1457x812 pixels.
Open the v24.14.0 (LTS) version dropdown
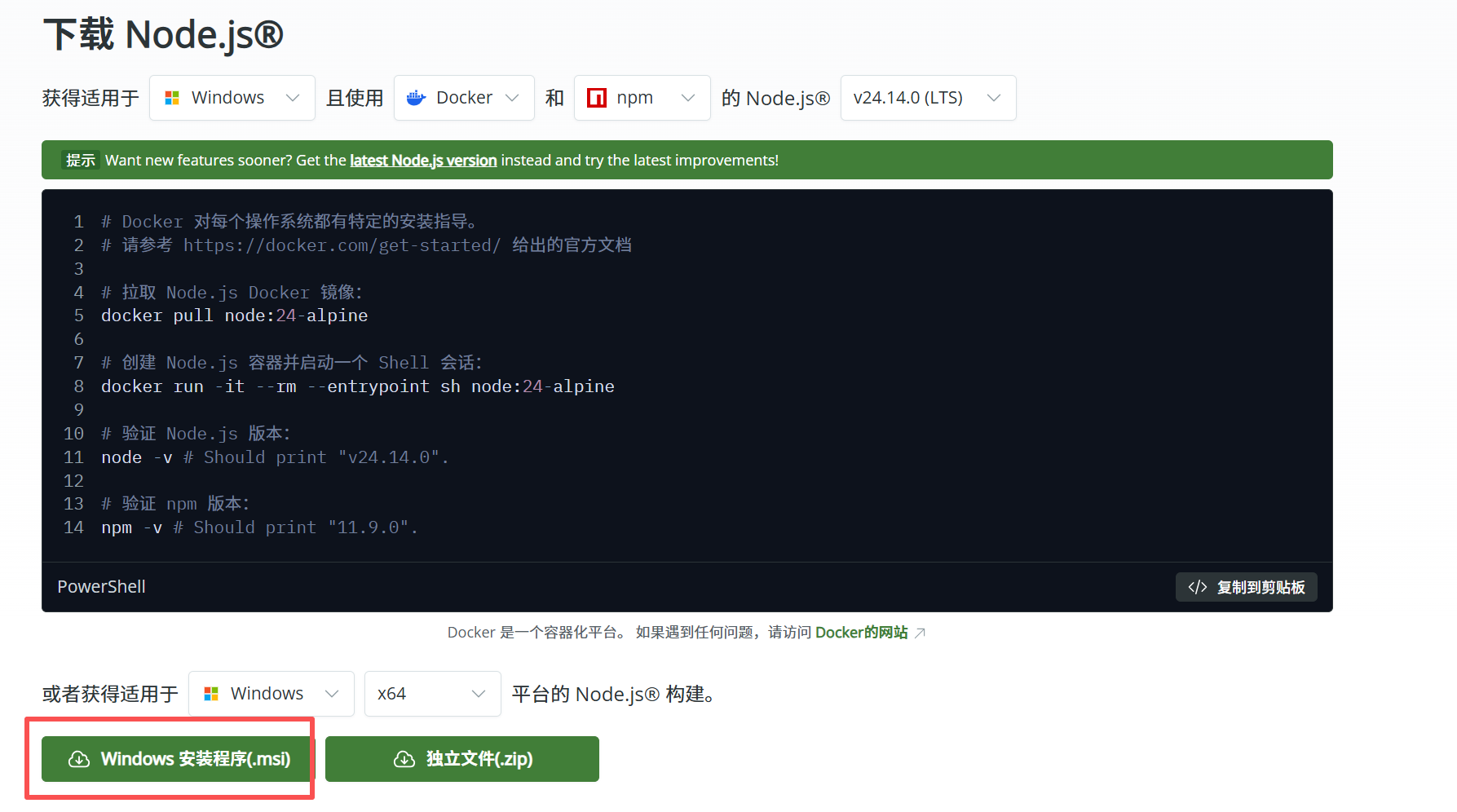928,97
